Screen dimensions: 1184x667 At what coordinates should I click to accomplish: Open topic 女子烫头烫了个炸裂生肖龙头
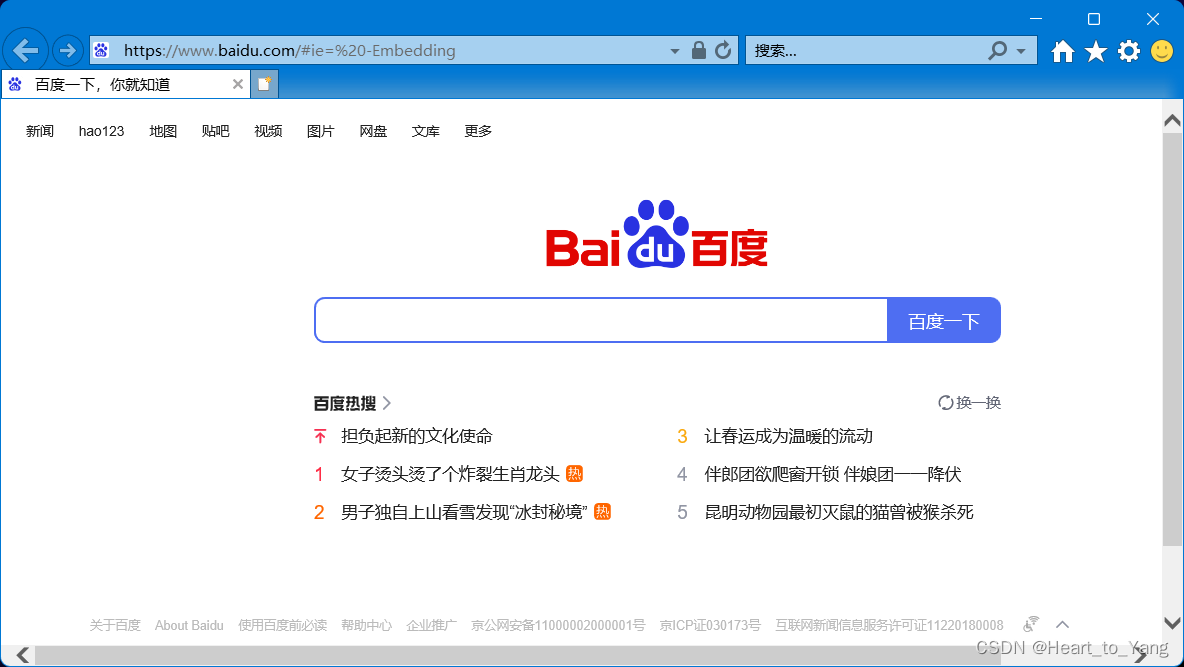450,474
